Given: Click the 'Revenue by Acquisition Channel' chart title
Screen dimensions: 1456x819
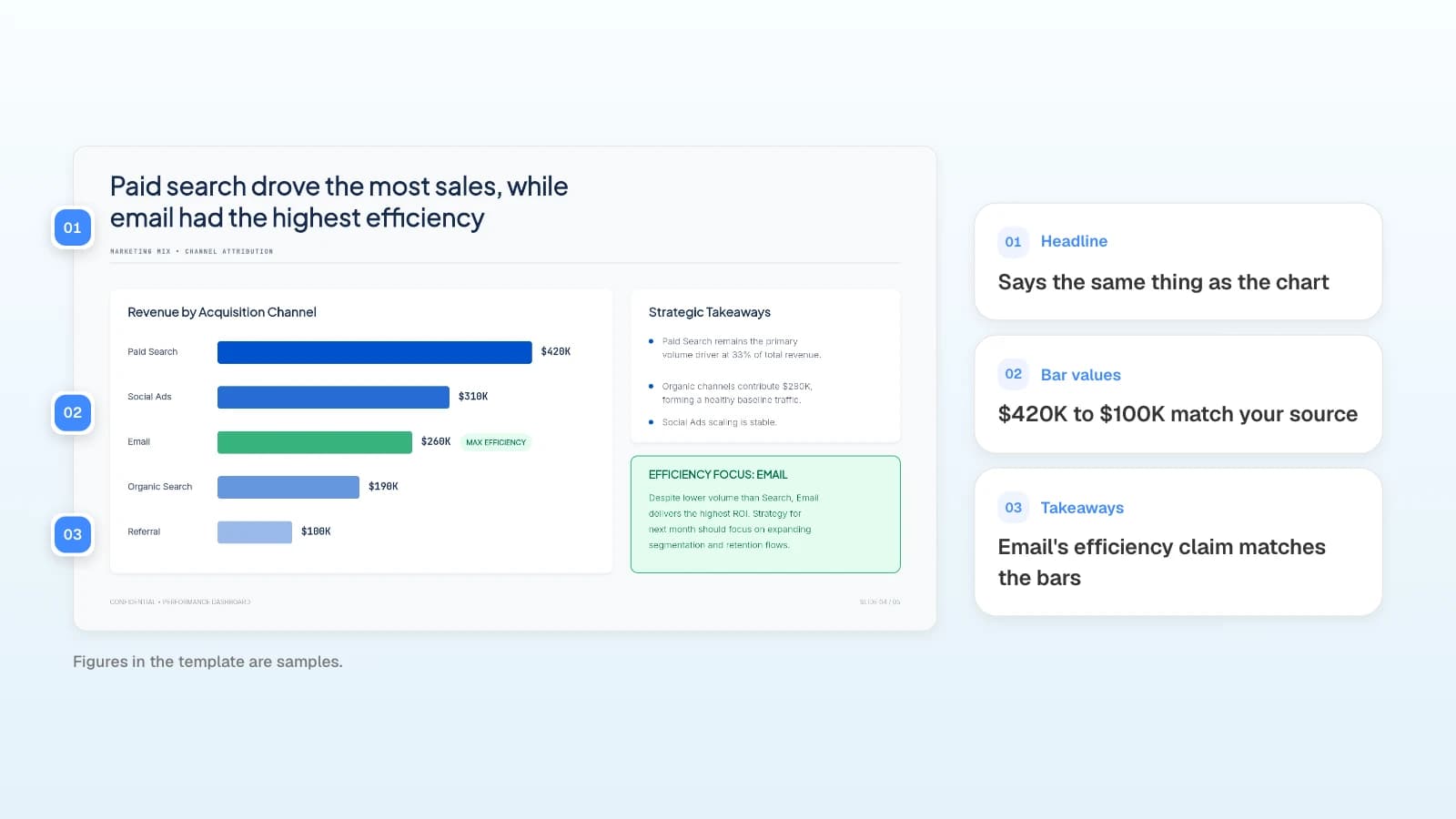Looking at the screenshot, I should (222, 312).
